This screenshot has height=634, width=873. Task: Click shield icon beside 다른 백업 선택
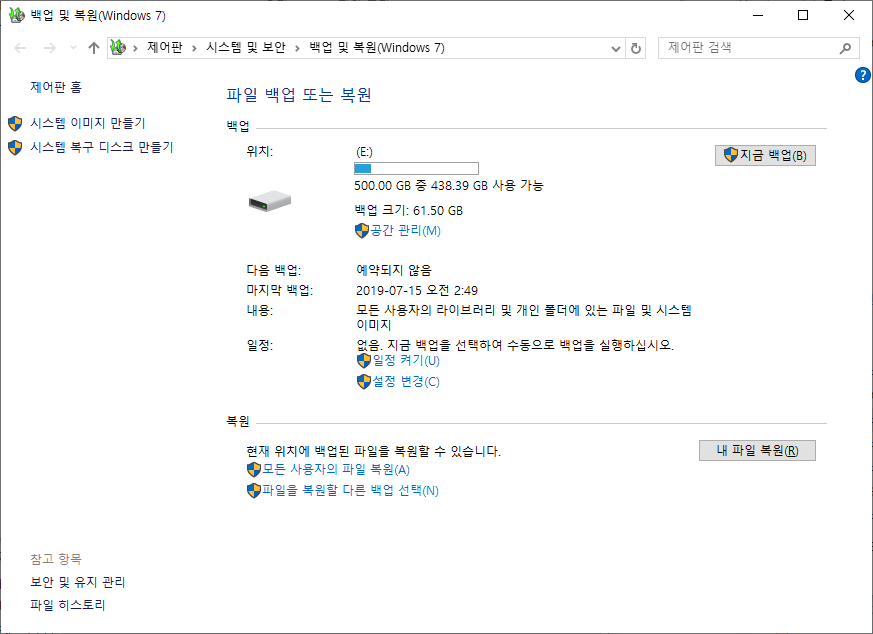[x=254, y=491]
